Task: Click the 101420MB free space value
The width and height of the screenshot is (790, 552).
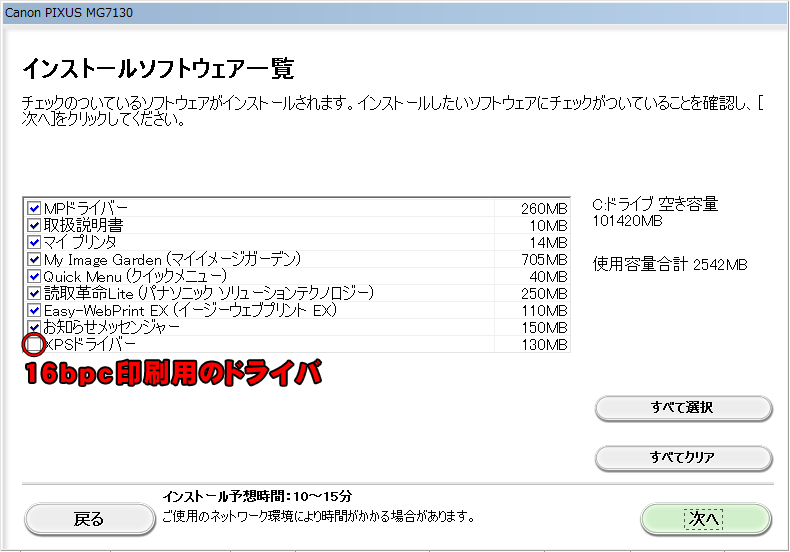Action: (x=627, y=221)
